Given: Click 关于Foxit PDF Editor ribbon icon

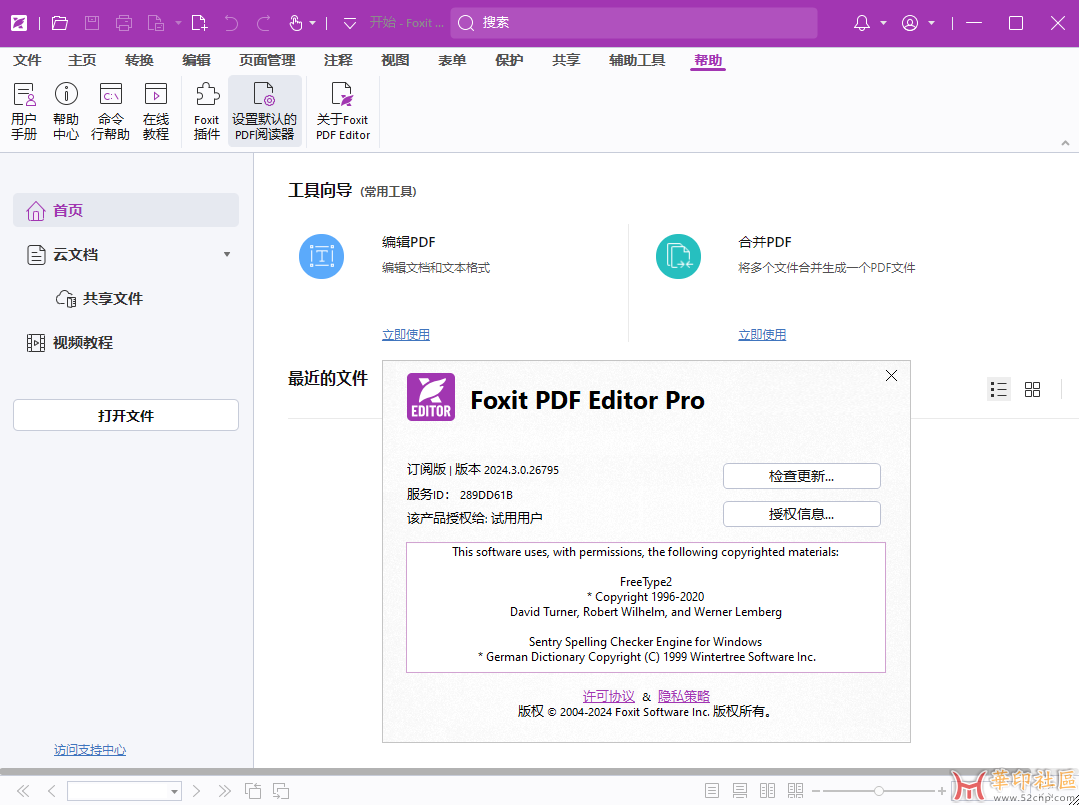Looking at the screenshot, I should click(x=343, y=111).
